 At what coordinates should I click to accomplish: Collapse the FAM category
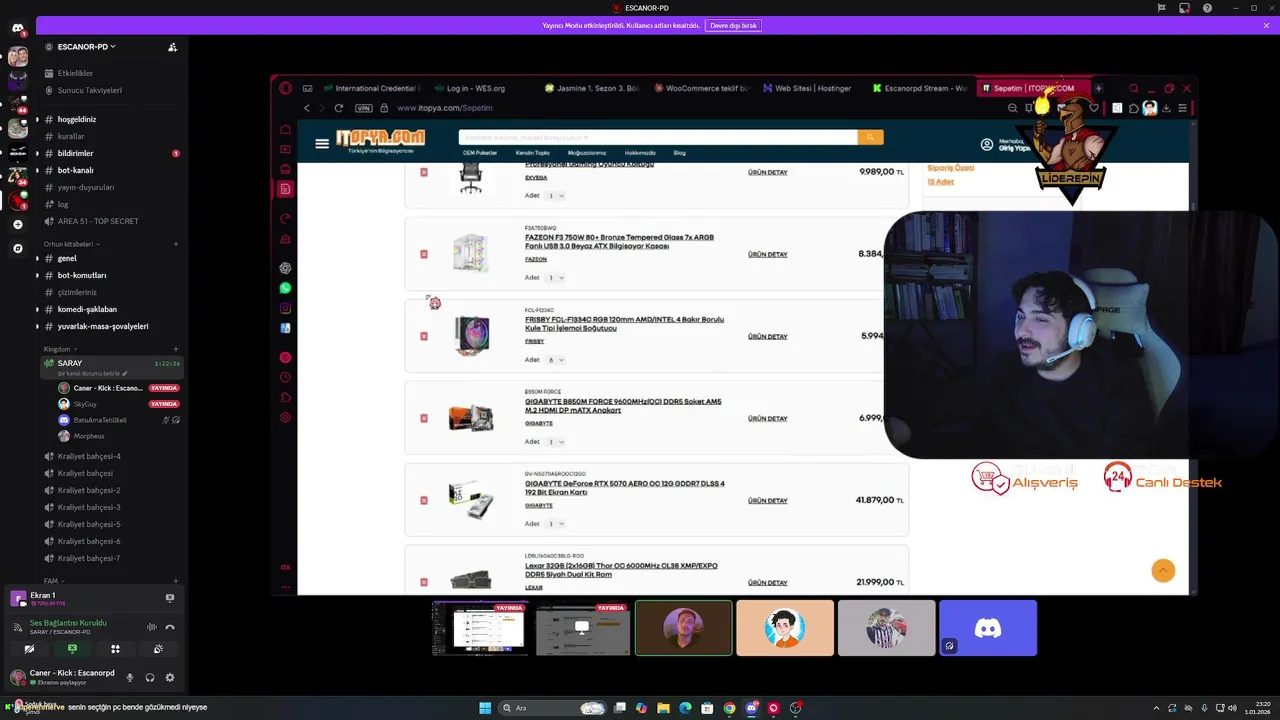click(x=52, y=581)
